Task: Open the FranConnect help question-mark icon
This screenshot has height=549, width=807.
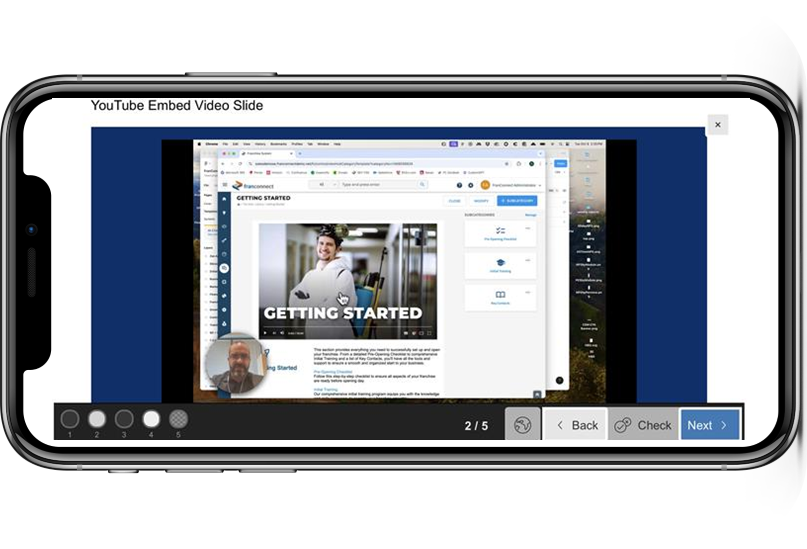Action: click(x=460, y=185)
